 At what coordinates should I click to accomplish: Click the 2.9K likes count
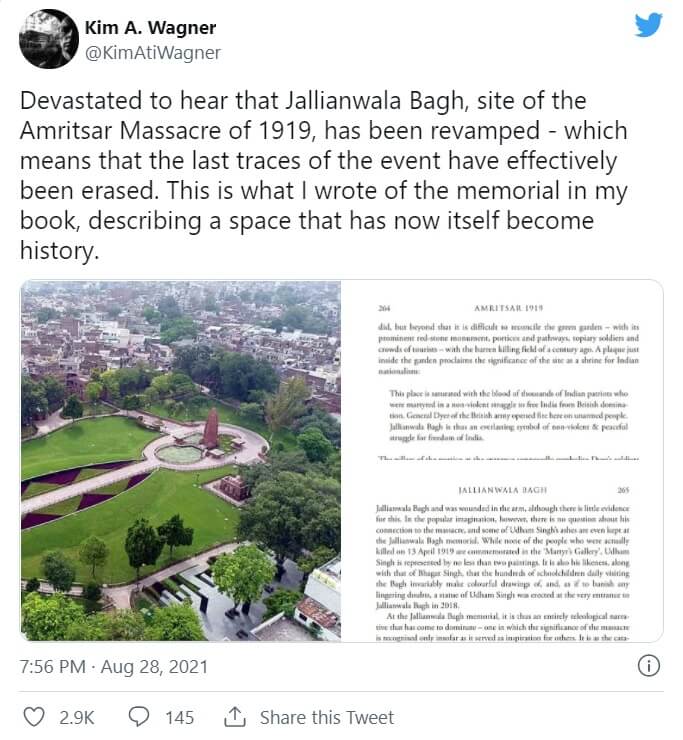[x=77, y=717]
